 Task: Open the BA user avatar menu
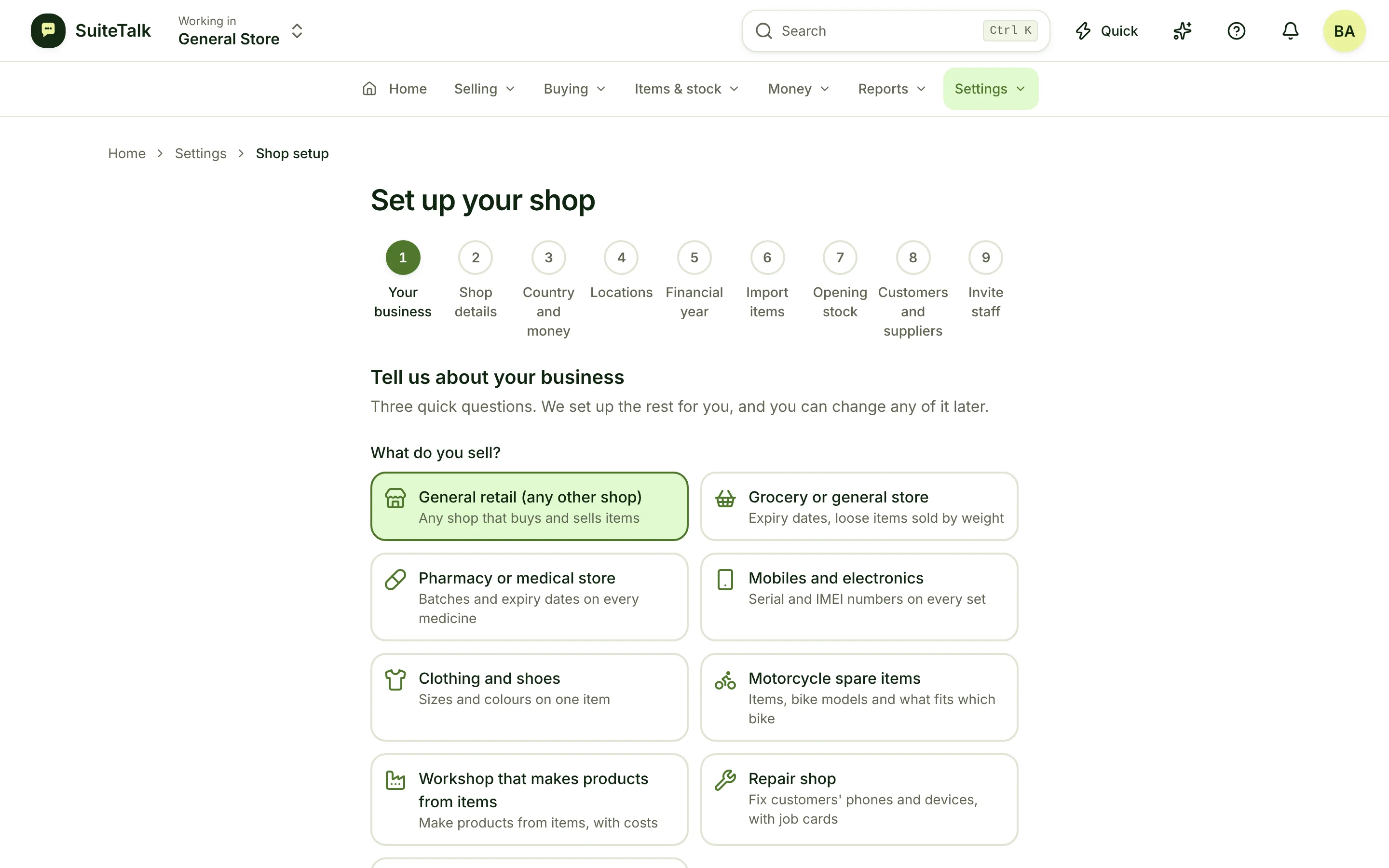tap(1344, 31)
